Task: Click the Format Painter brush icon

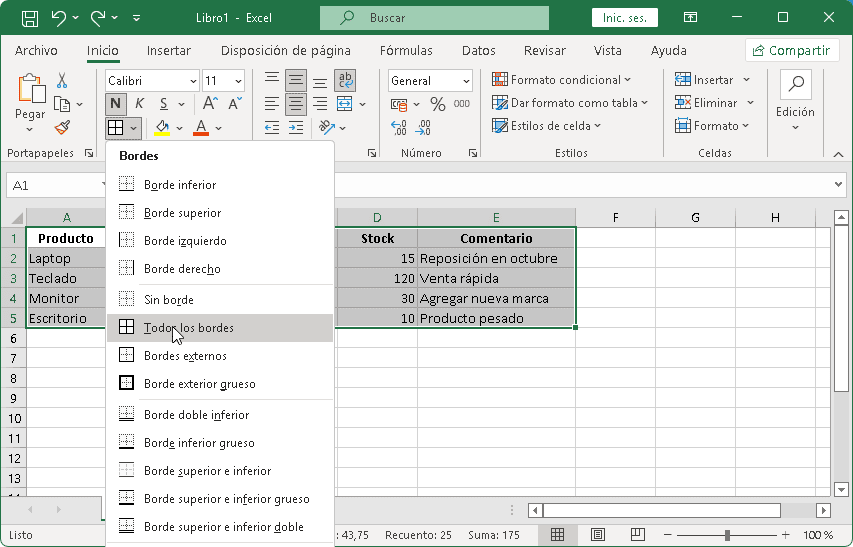Action: [62, 127]
